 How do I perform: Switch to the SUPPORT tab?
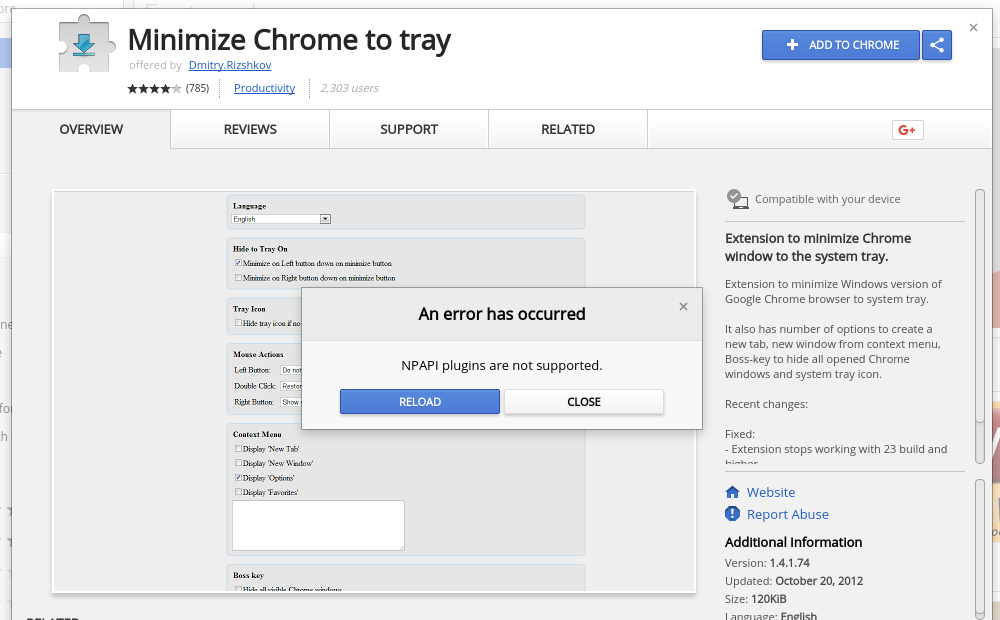pyautogui.click(x=409, y=129)
